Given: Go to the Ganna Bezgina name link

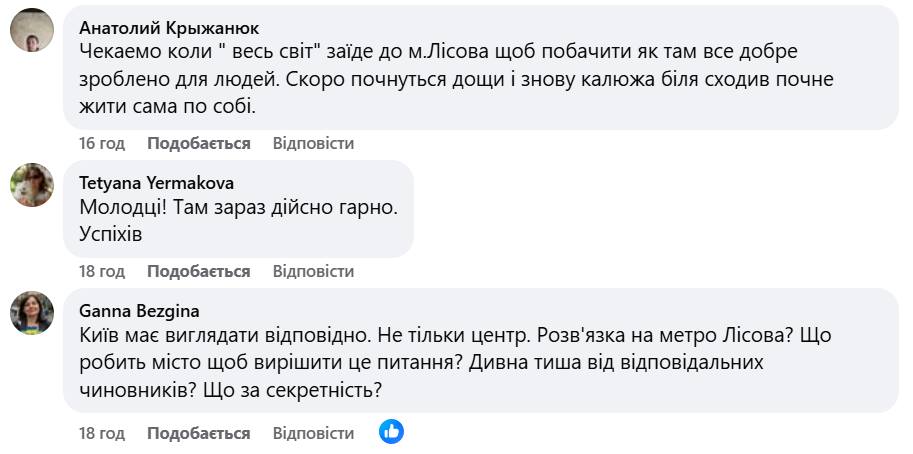Looking at the screenshot, I should (139, 311).
